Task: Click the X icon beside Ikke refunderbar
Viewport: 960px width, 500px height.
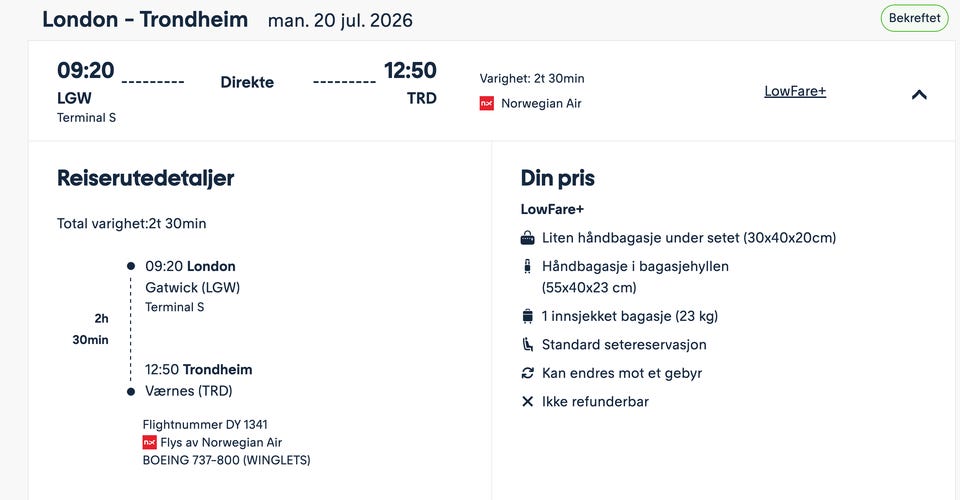Action: pyautogui.click(x=527, y=401)
